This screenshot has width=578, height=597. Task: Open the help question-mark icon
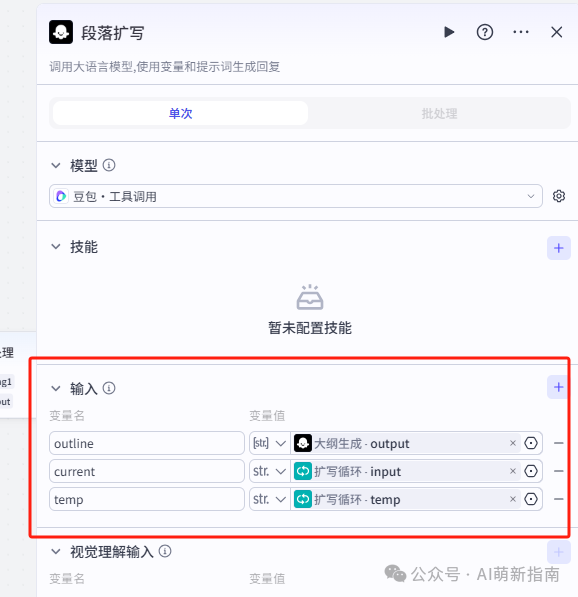[x=485, y=32]
